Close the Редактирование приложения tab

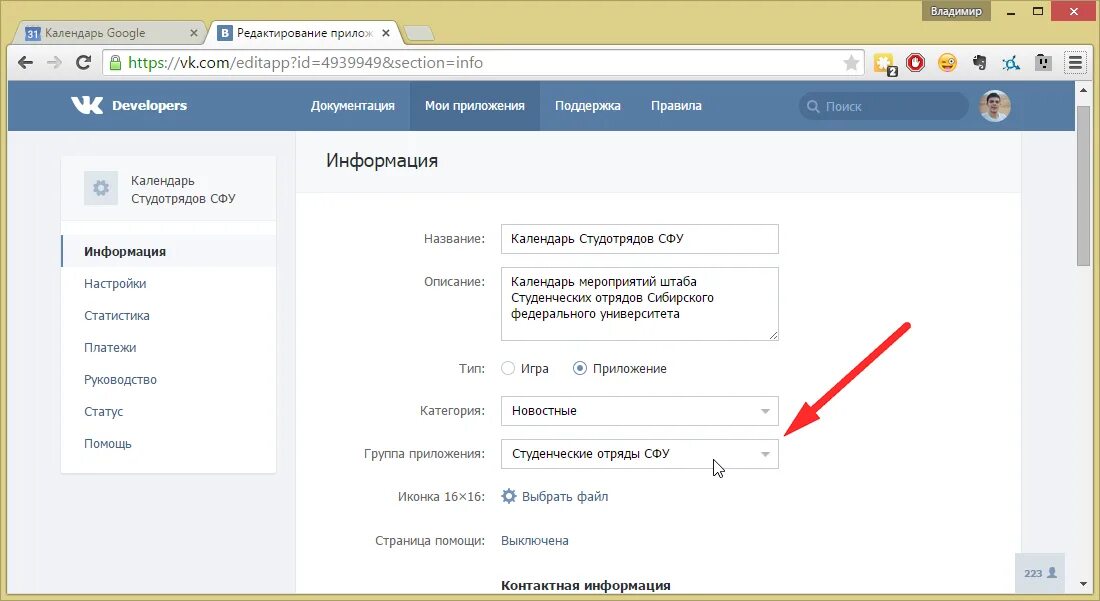(x=386, y=33)
